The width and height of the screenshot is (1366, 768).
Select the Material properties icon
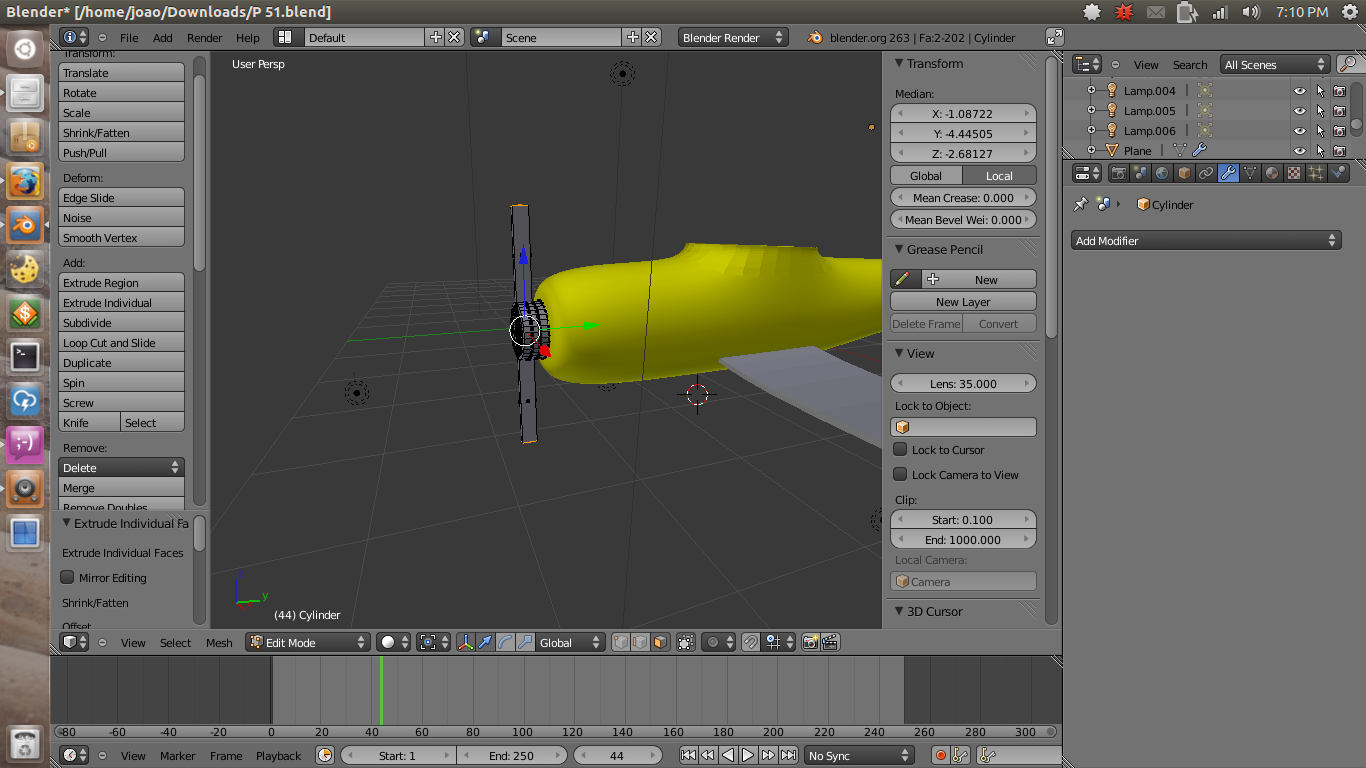click(x=1272, y=172)
